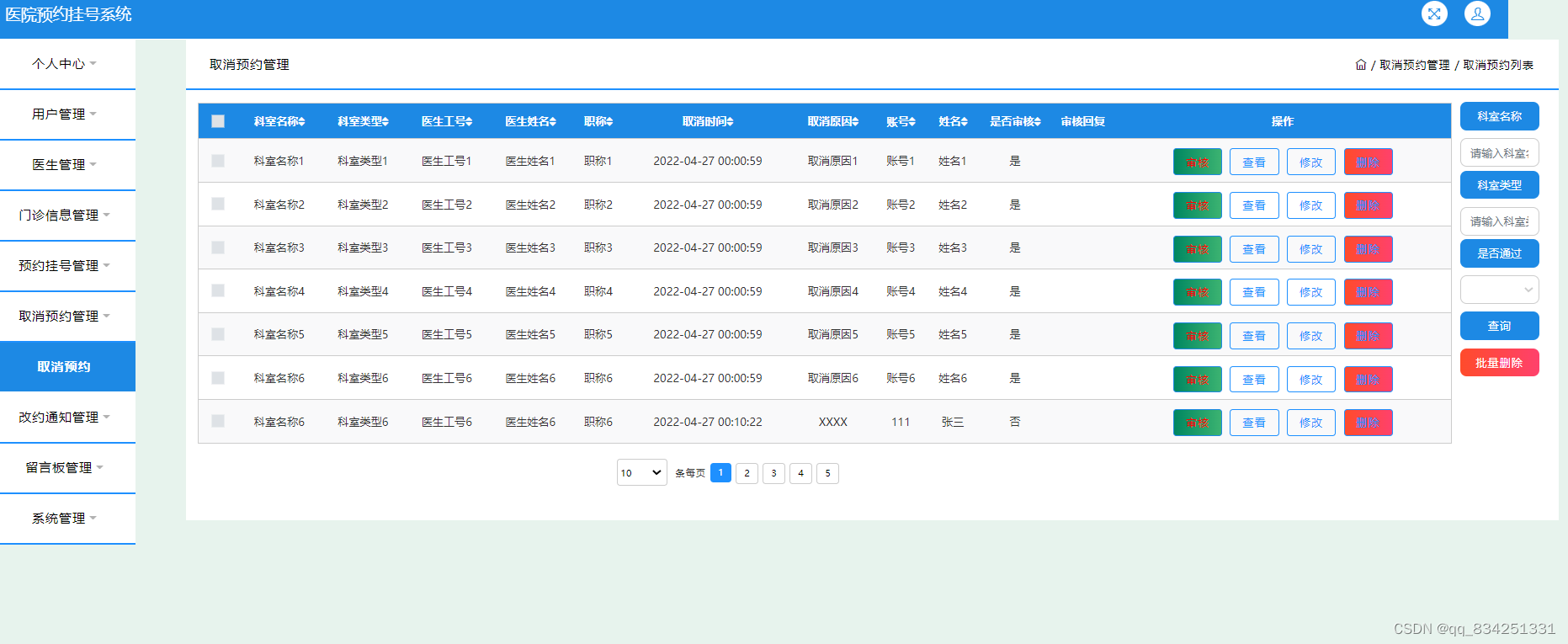Select the 科室名称2 row checkbox
The height and width of the screenshot is (644, 1568).
tap(218, 205)
